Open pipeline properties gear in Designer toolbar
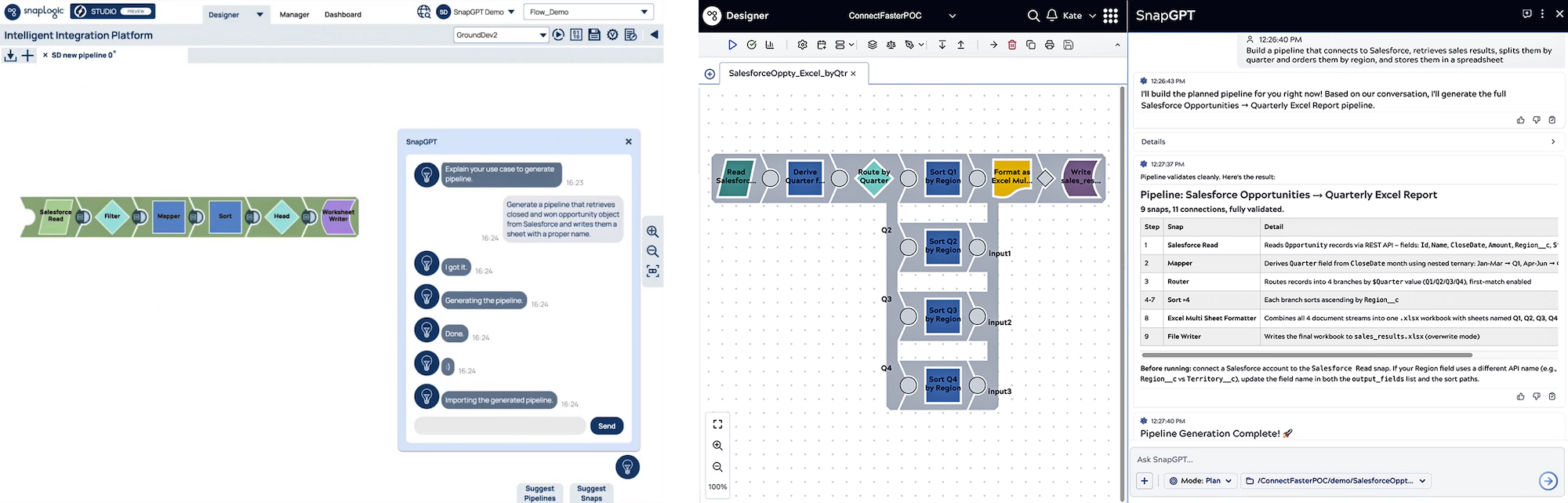Screen dimensions: 1568x503 (x=802, y=45)
